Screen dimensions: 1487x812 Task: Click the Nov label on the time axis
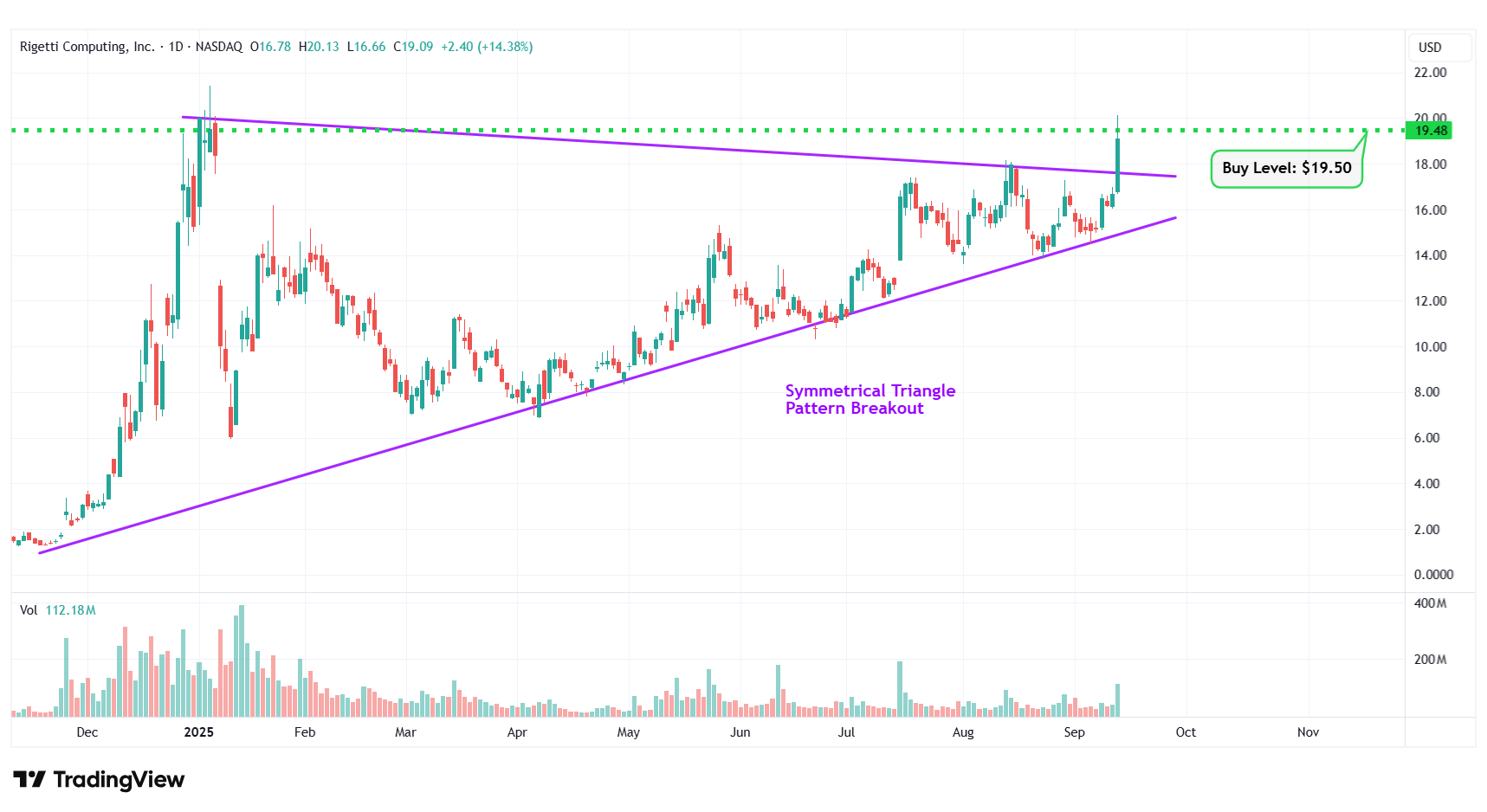point(1309,732)
